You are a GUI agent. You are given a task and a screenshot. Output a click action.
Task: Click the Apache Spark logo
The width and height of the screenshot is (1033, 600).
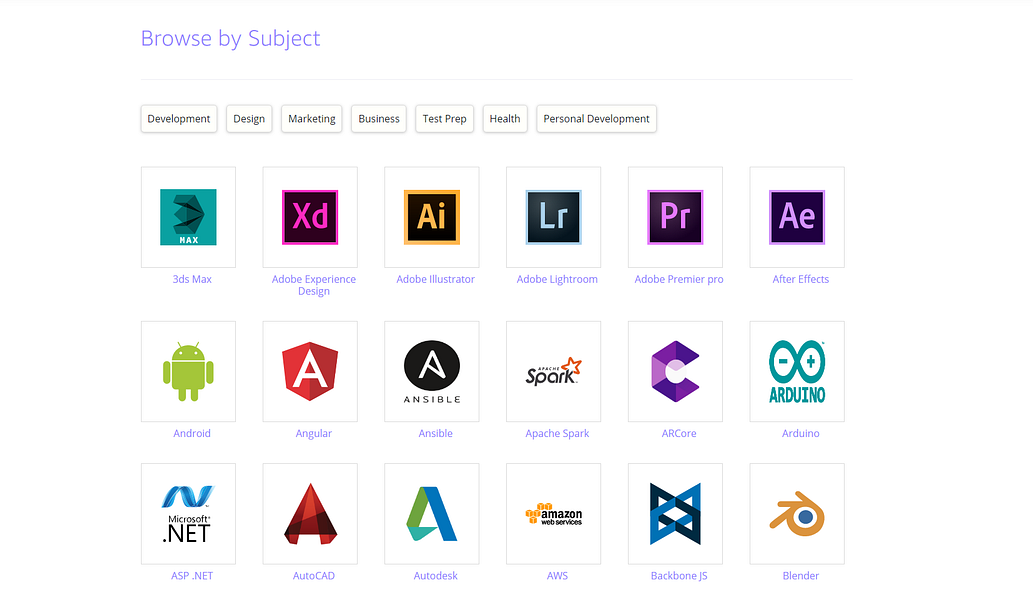click(553, 371)
